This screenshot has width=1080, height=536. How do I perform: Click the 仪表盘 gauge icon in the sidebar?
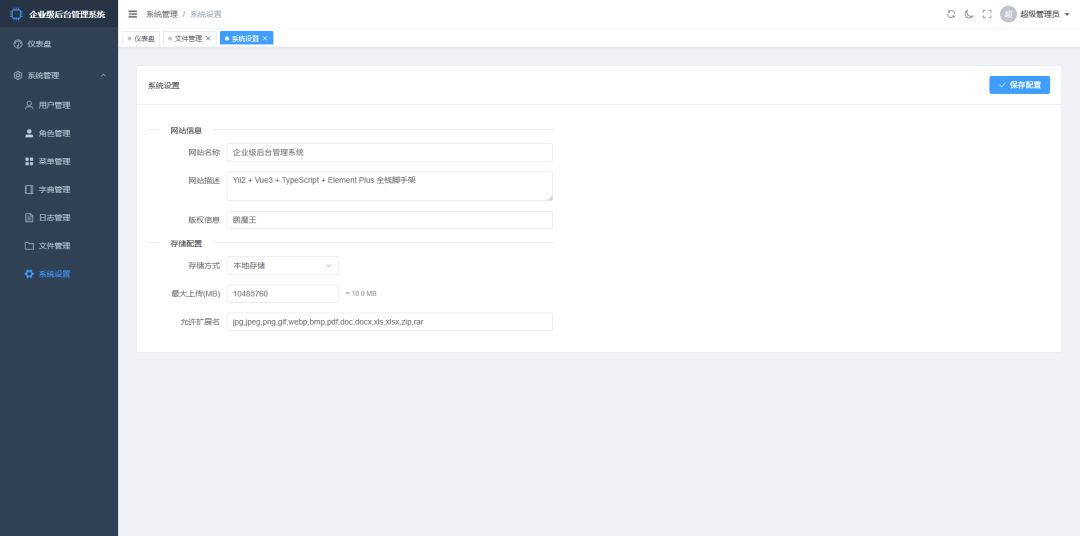click(18, 44)
